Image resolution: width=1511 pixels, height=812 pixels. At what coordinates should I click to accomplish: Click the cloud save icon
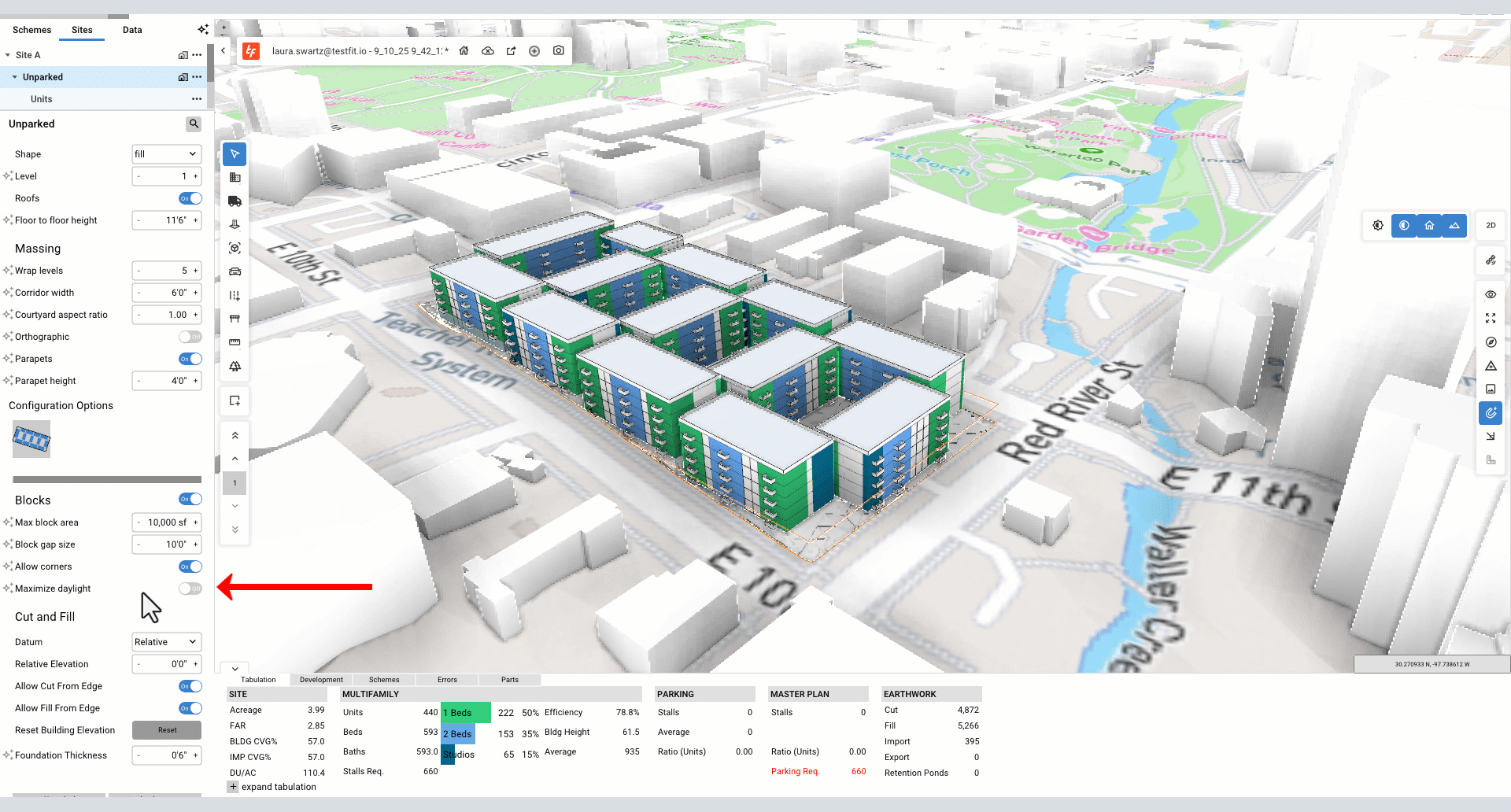coord(488,50)
